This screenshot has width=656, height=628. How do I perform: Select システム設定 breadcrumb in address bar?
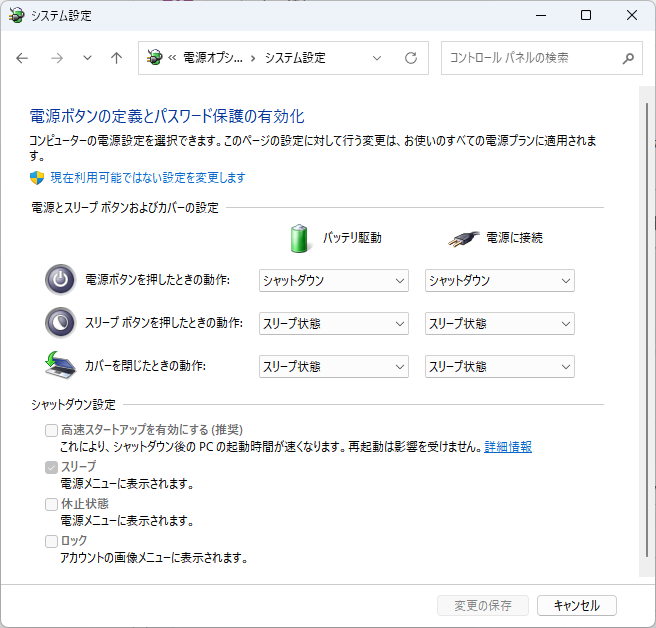coord(295,58)
